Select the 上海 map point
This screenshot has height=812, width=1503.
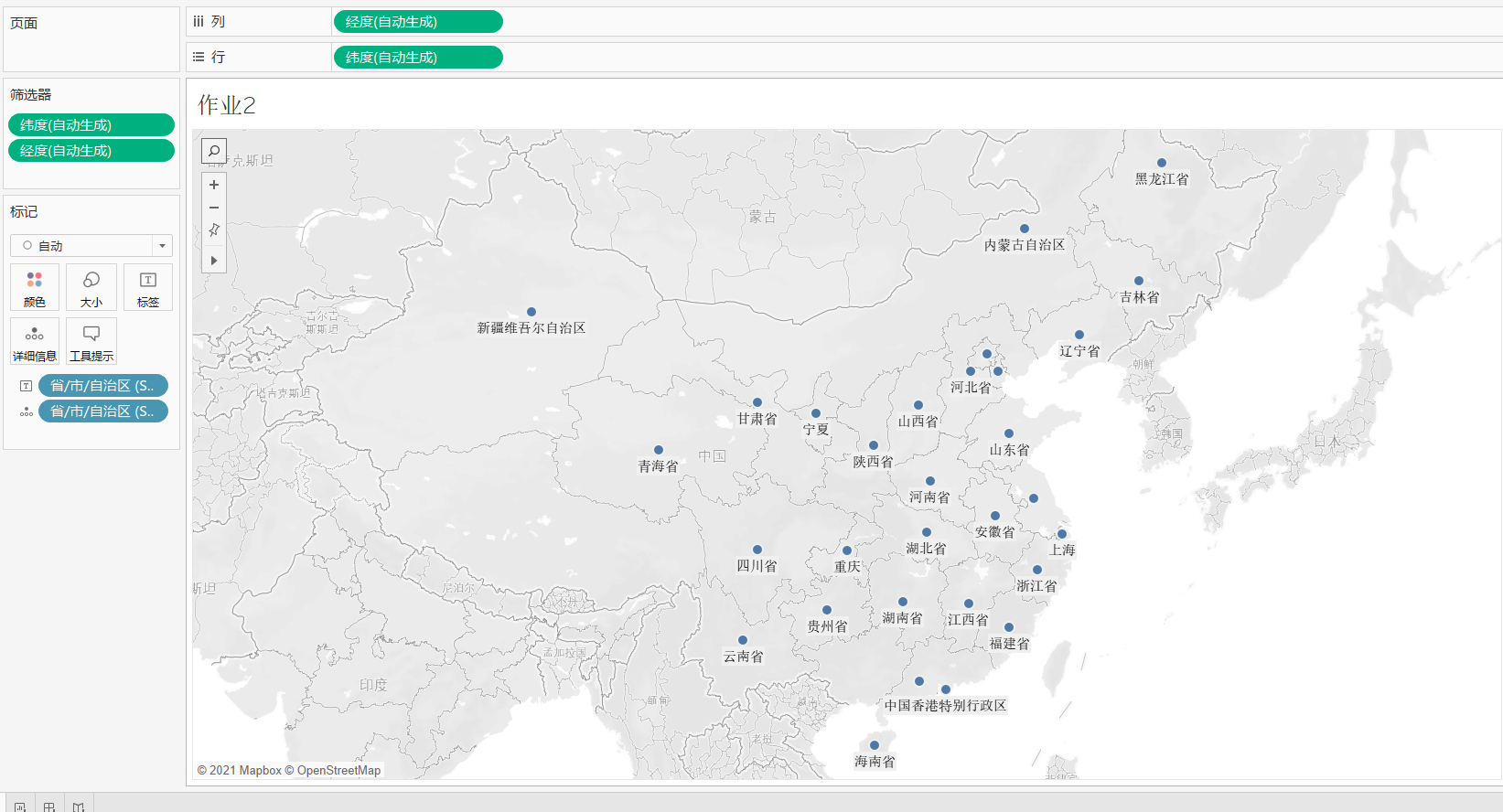[x=1062, y=534]
